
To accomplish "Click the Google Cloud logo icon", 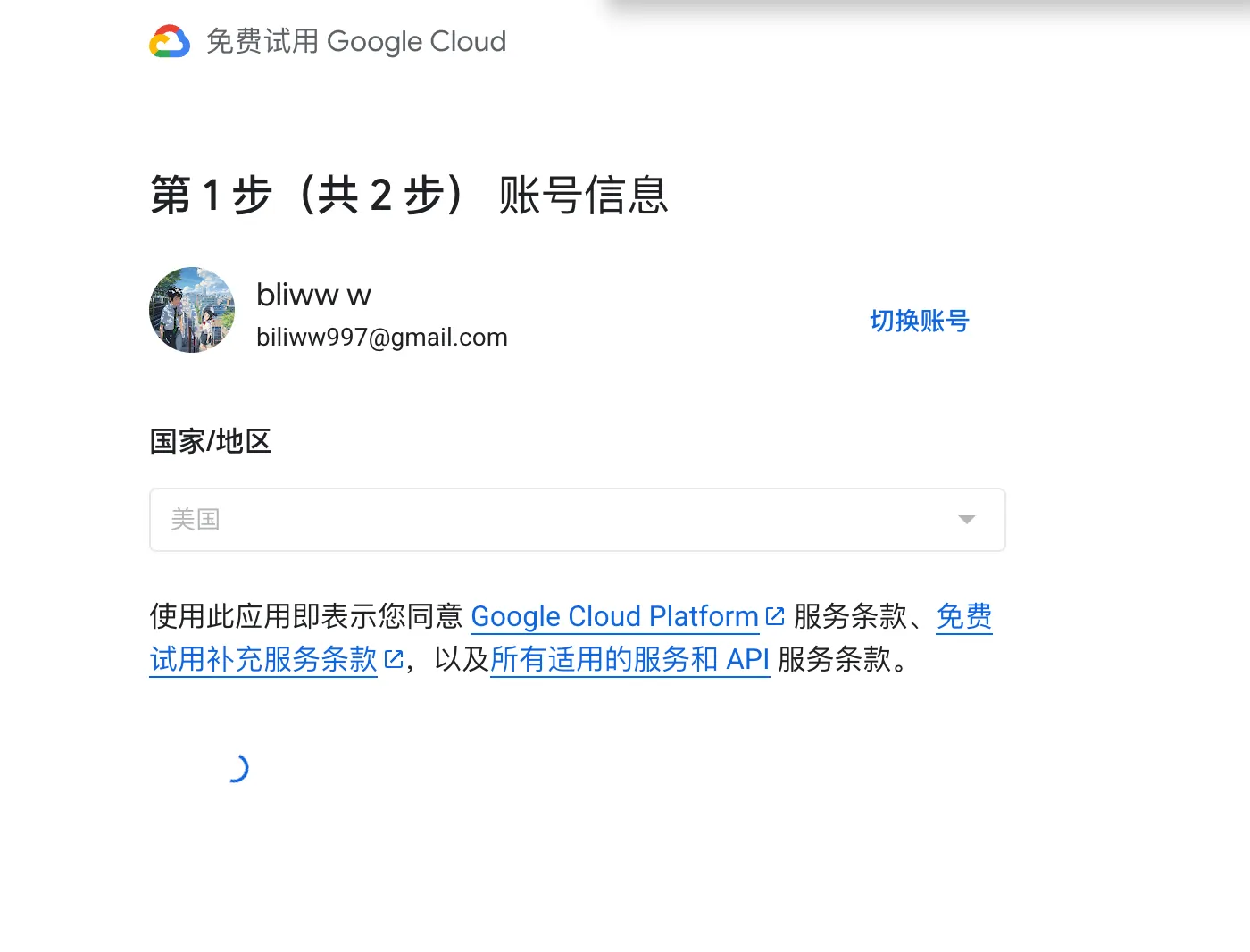I will (x=170, y=42).
